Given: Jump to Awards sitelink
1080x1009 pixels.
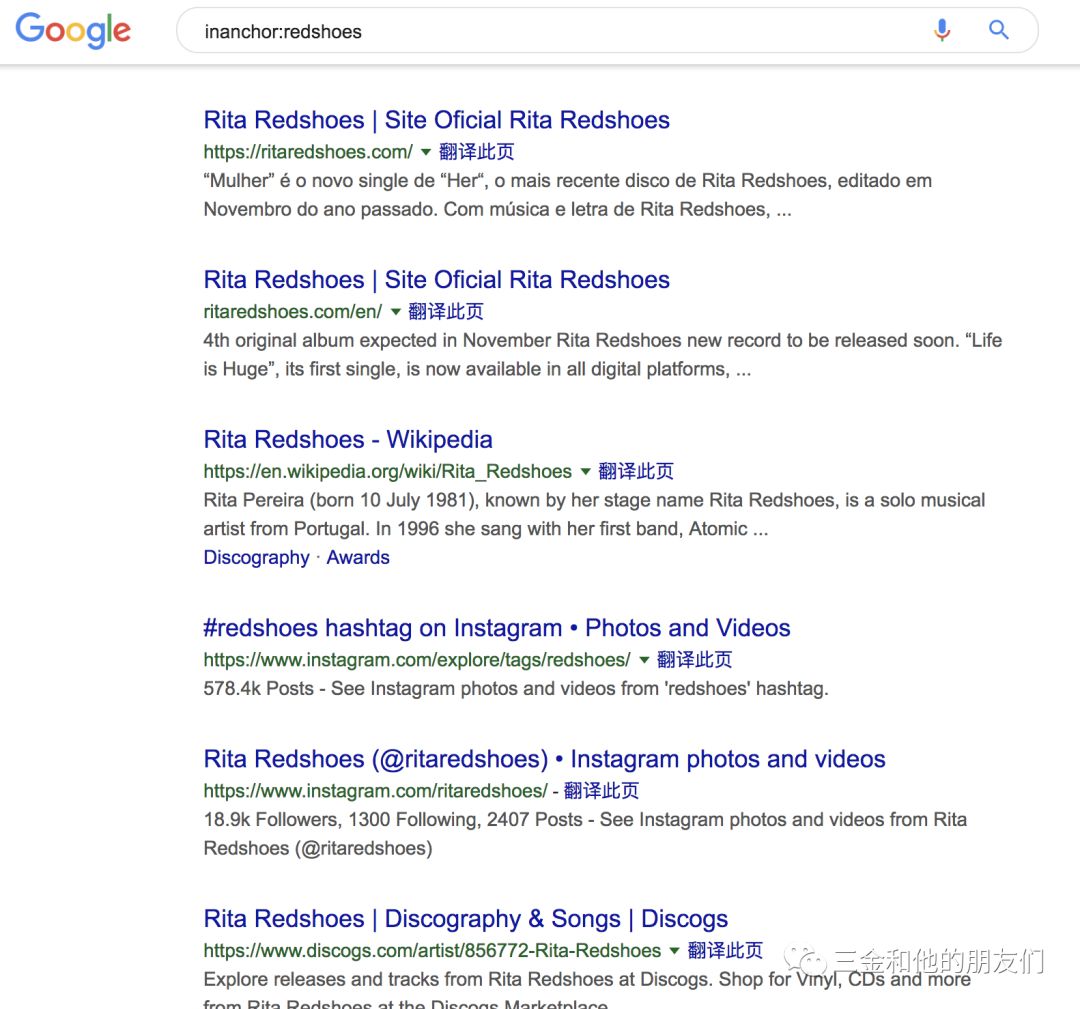Looking at the screenshot, I should pyautogui.click(x=358, y=557).
